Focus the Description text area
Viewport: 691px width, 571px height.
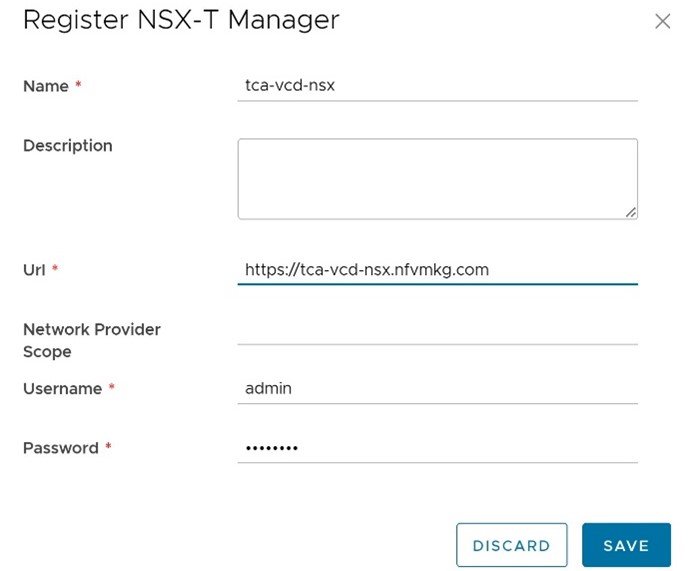tap(437, 178)
